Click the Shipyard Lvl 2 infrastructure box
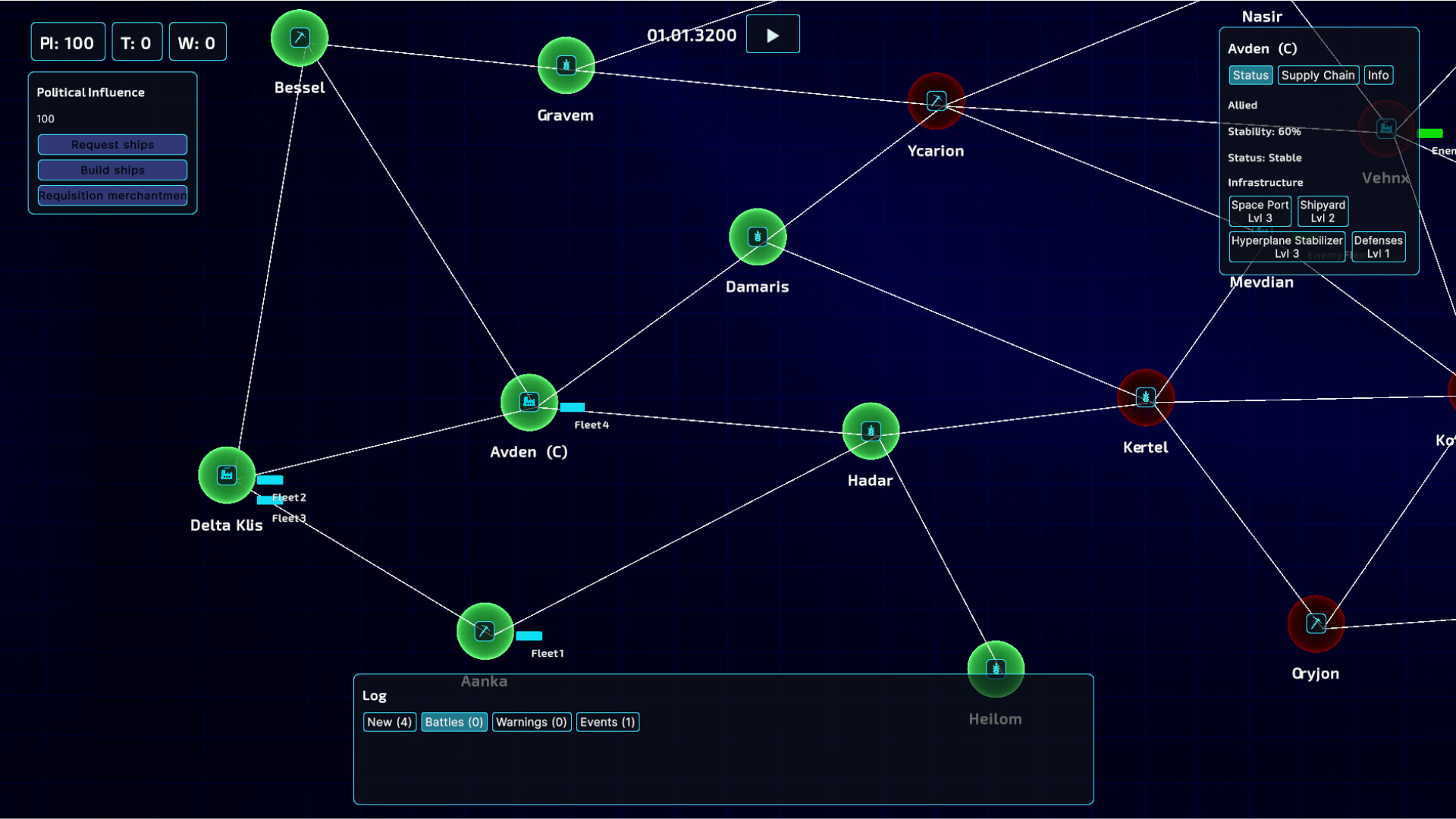Screen dimensions: 1456x819 coord(1322,212)
